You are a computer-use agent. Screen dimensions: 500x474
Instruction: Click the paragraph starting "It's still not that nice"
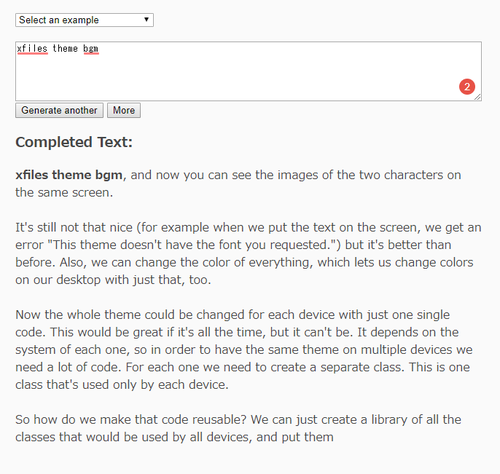coord(248,253)
